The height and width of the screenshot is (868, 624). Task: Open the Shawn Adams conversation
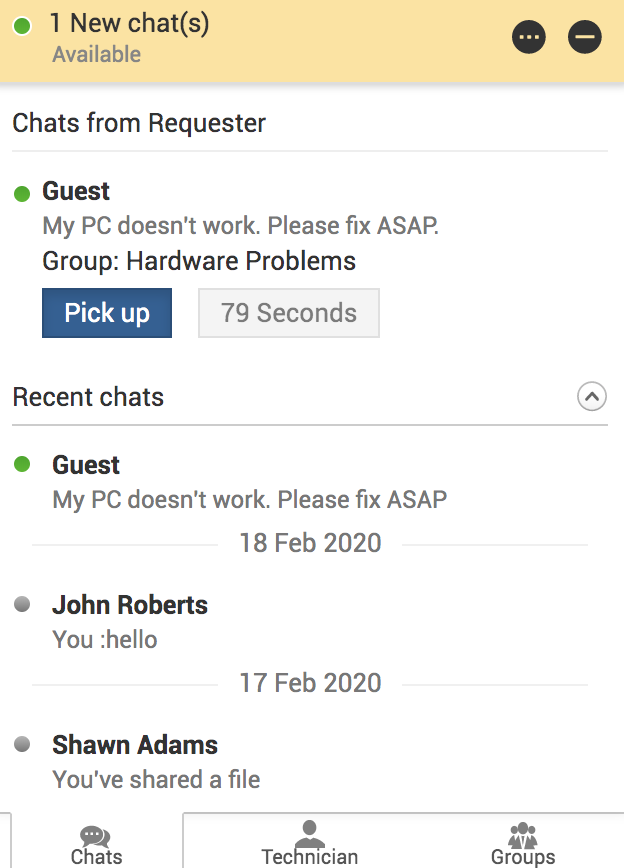tap(135, 745)
